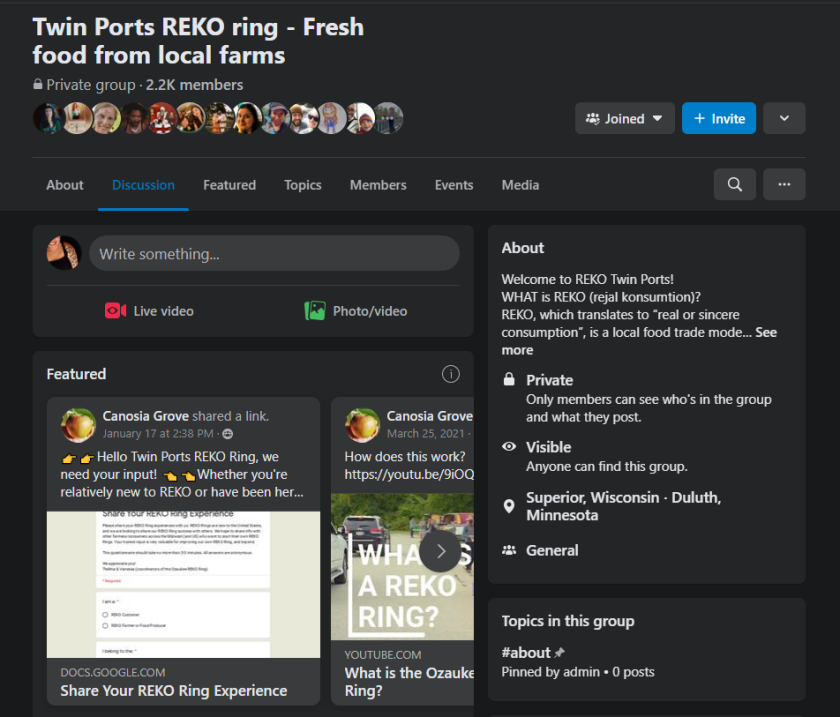Switch to the About tab
The width and height of the screenshot is (840, 717).
point(65,185)
